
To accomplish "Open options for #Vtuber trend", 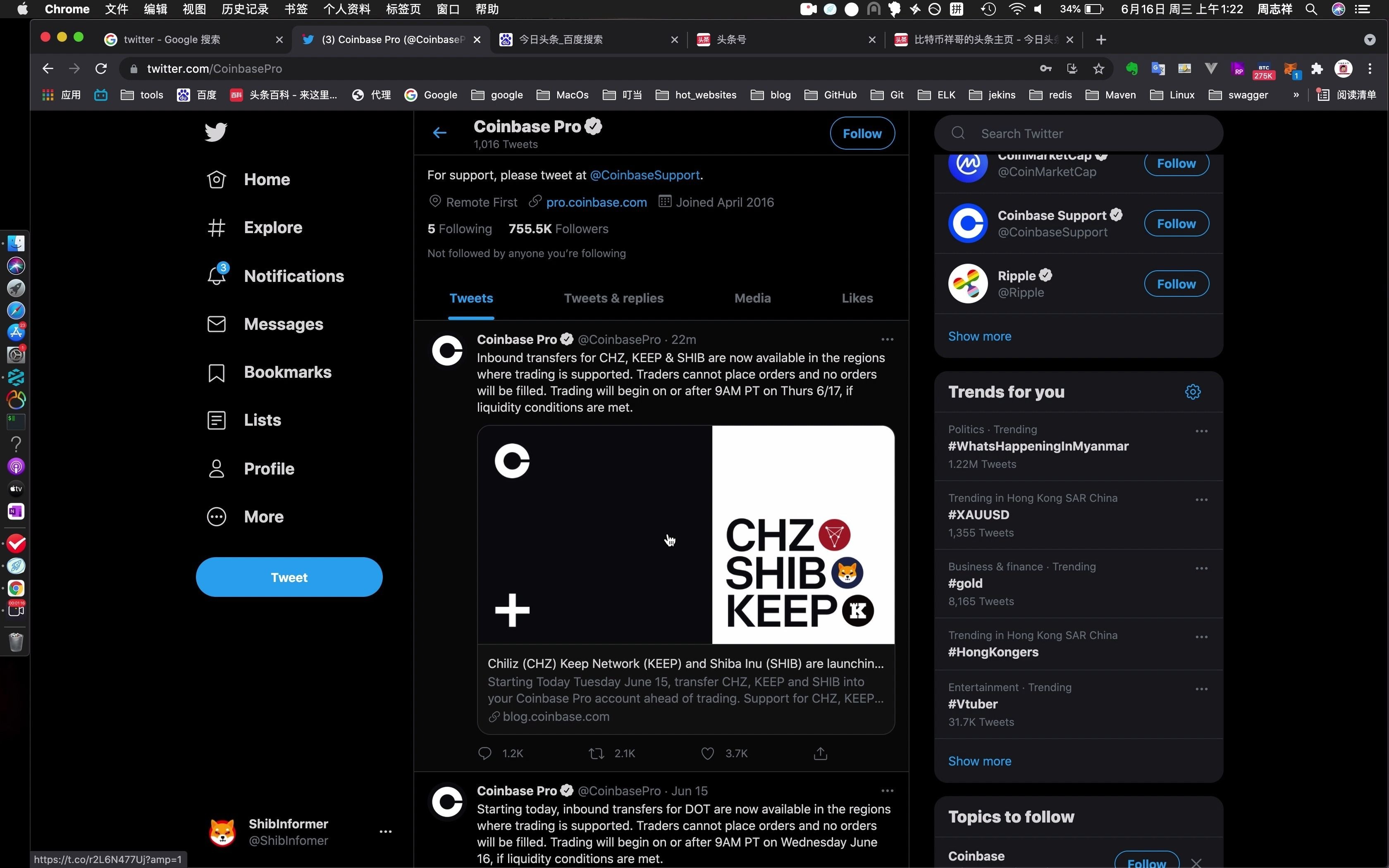I will click(1201, 688).
